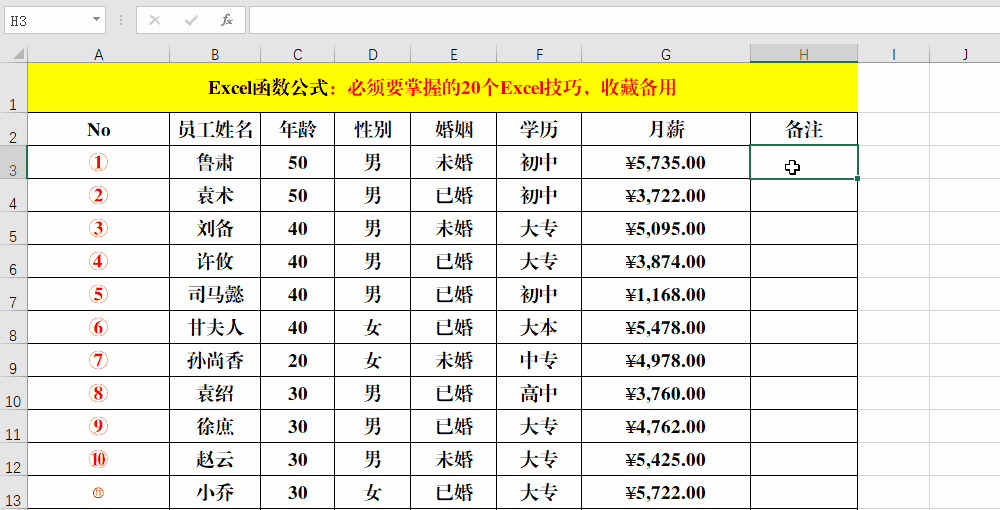Image resolution: width=1000 pixels, height=510 pixels.
Task: Select column B header
Action: 215,54
